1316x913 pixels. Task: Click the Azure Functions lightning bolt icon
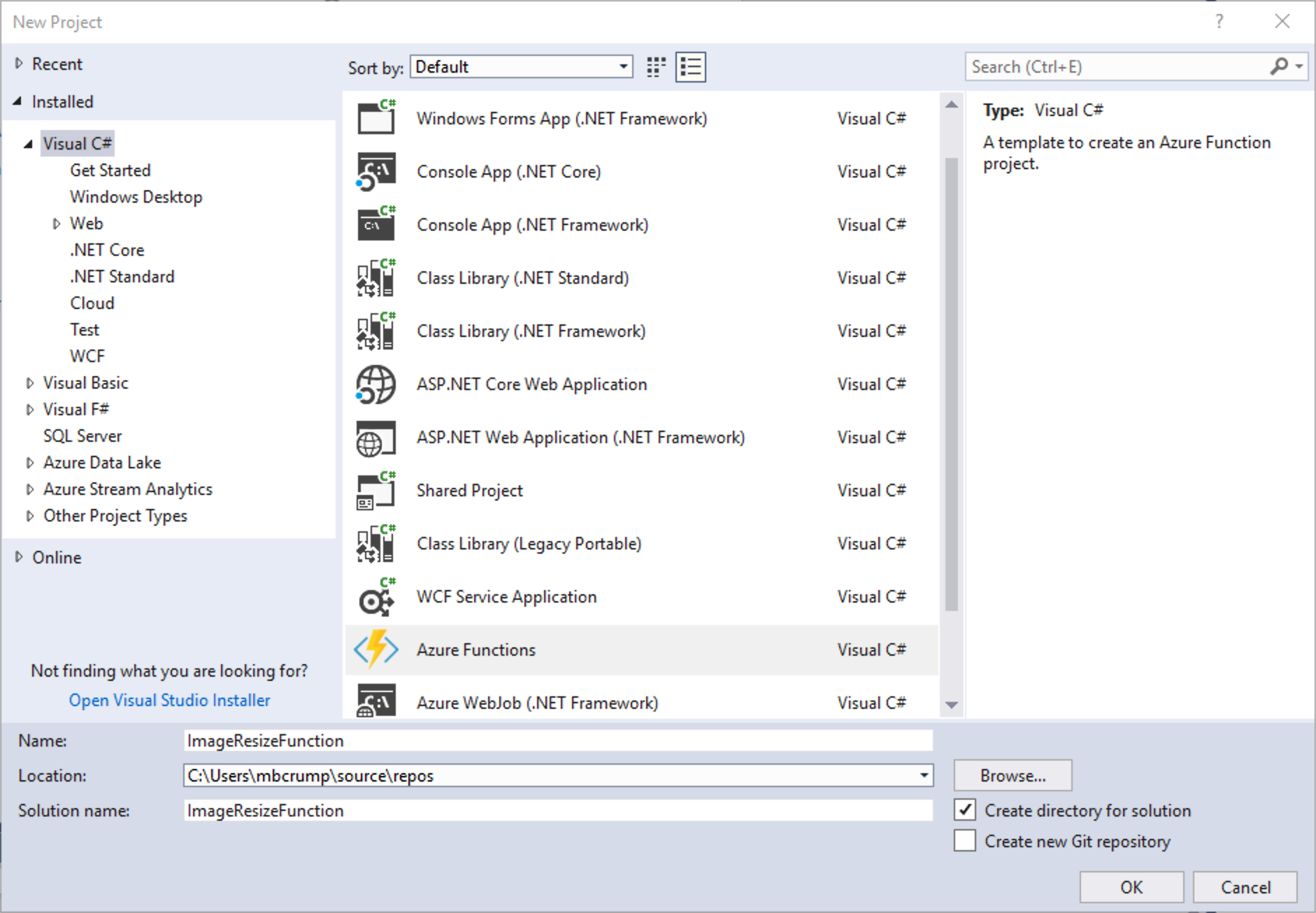point(376,649)
